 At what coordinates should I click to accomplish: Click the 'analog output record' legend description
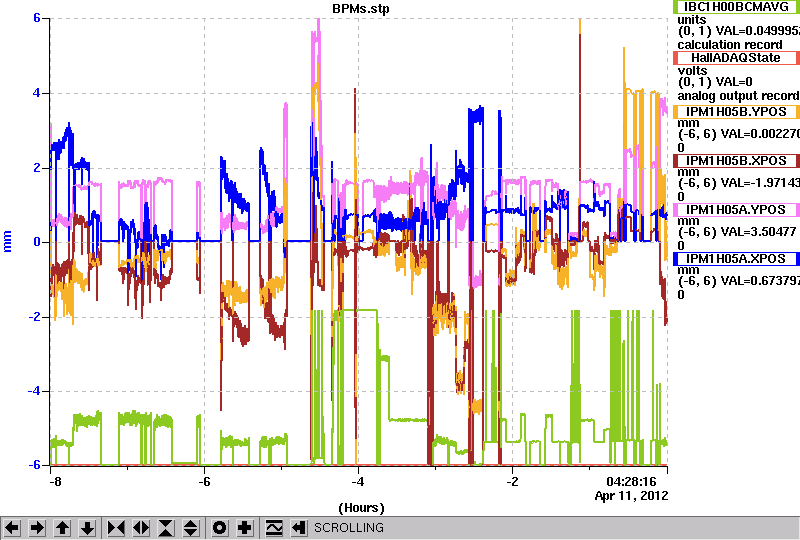click(738, 96)
